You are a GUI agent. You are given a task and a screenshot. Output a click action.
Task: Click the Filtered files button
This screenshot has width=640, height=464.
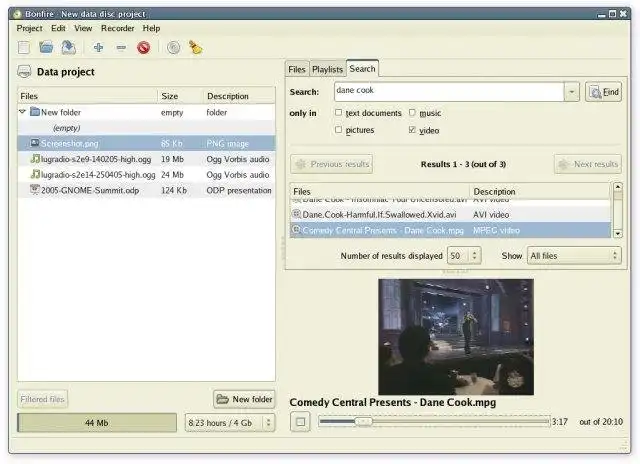[42, 399]
